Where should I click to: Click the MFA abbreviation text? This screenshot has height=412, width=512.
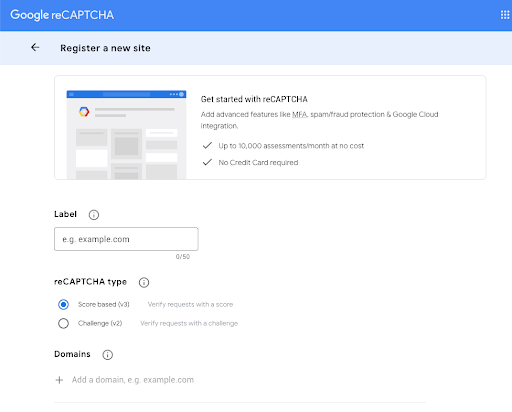click(299, 114)
